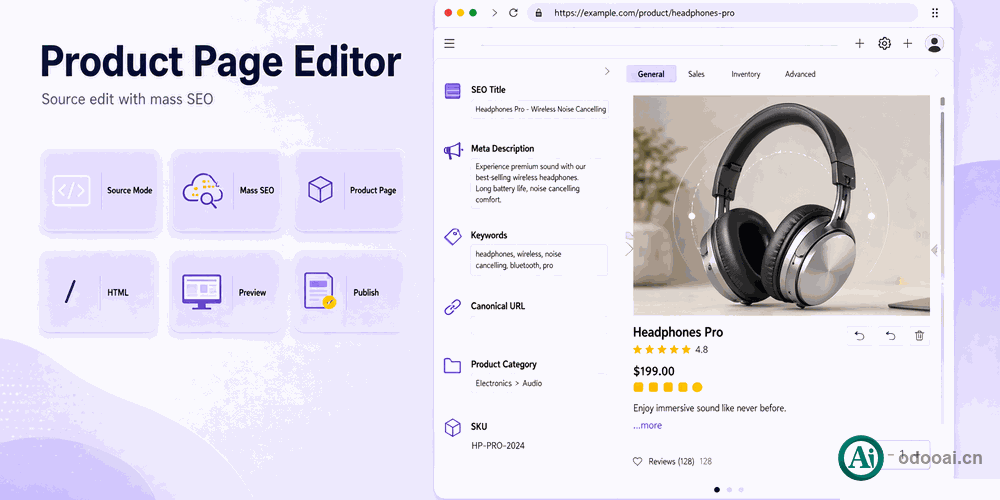Expand the description with the ...more link
The image size is (1000, 500).
click(647, 425)
